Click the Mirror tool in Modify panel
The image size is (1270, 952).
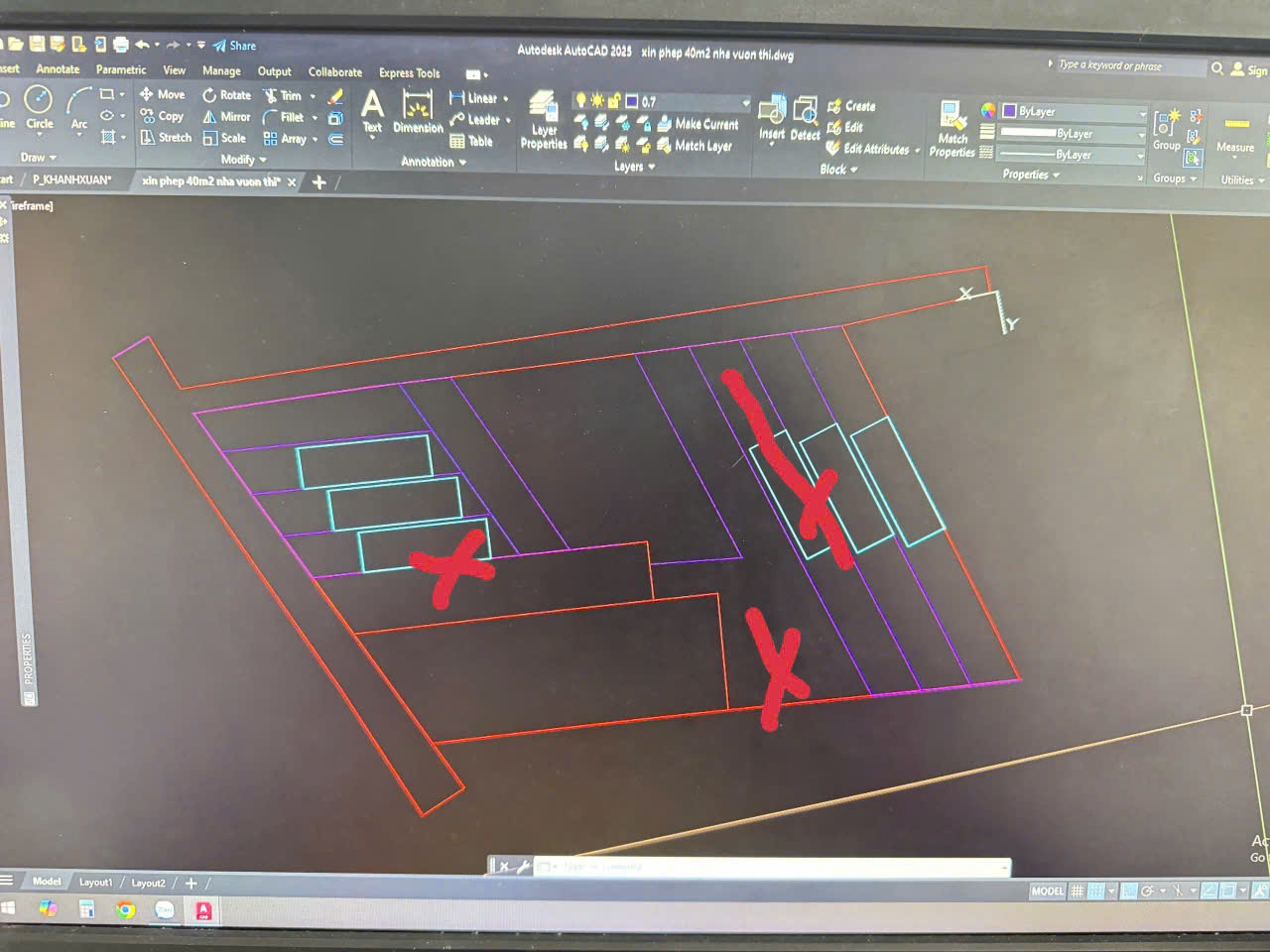pyautogui.click(x=226, y=117)
